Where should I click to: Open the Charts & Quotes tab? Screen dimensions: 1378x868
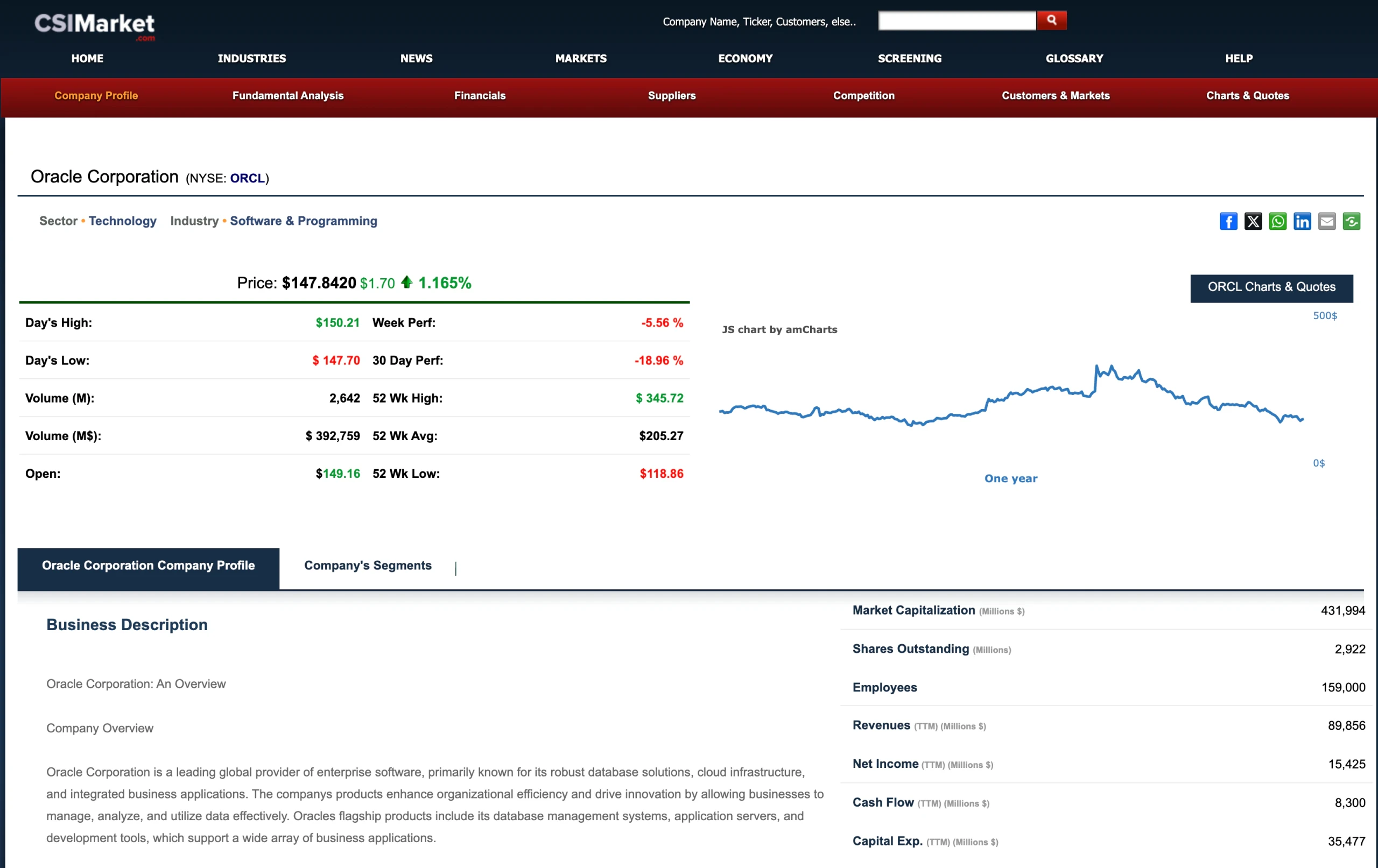tap(1248, 96)
